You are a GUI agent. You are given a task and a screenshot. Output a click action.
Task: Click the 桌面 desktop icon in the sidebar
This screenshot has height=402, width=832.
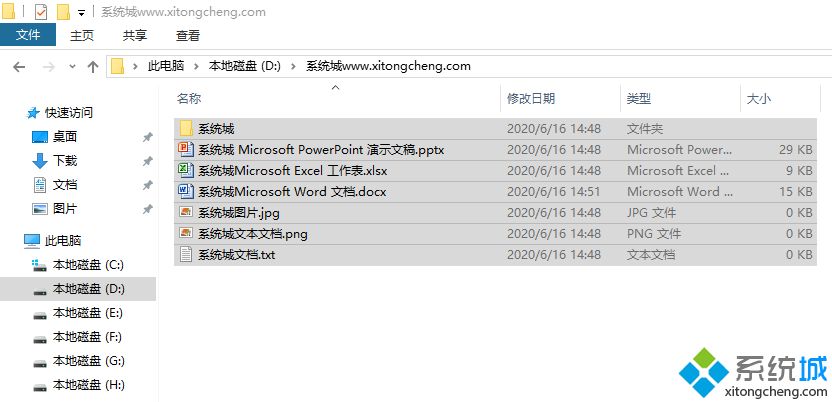40,137
